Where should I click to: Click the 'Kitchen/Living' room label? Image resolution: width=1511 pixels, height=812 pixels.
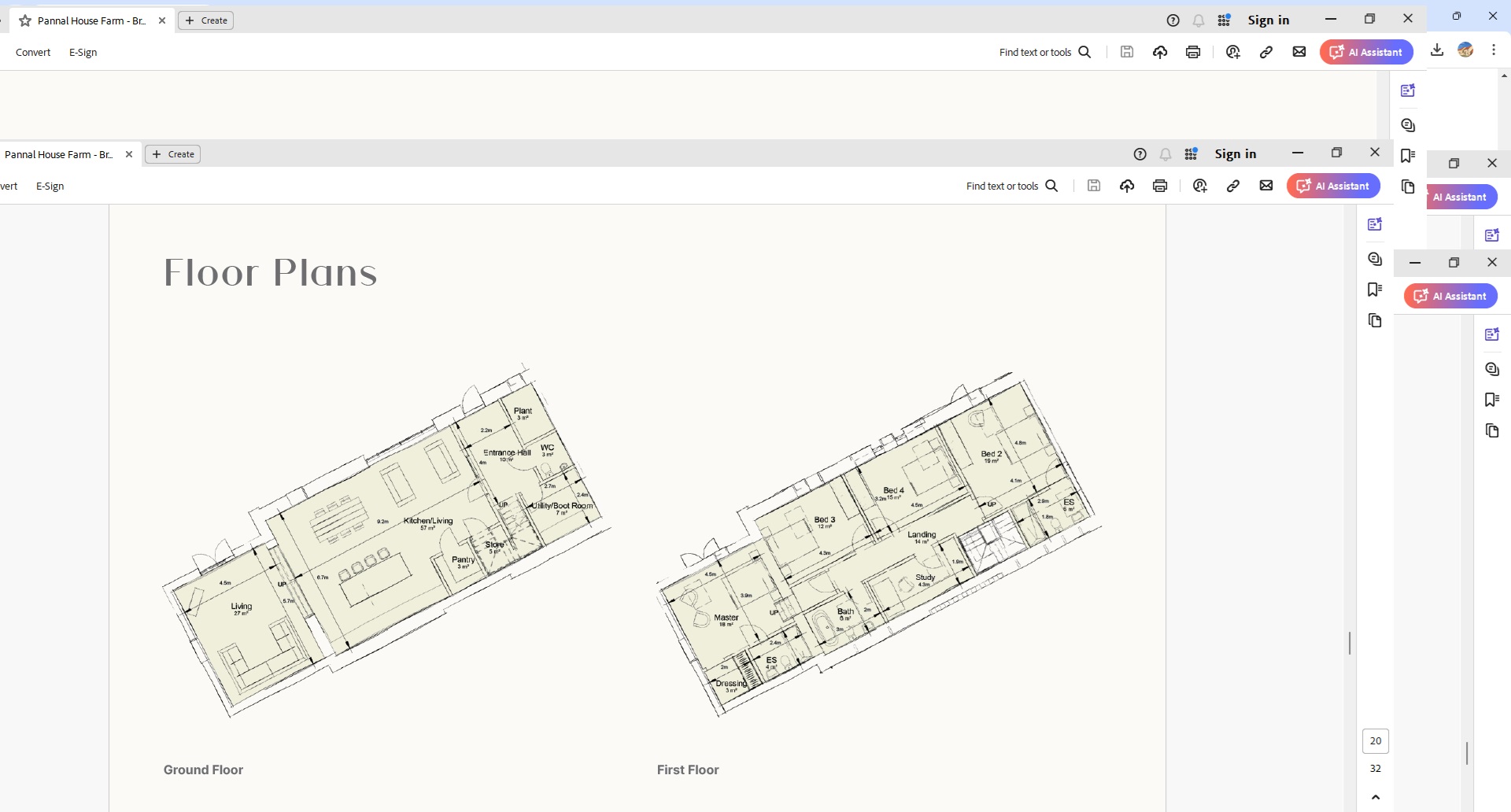point(428,521)
